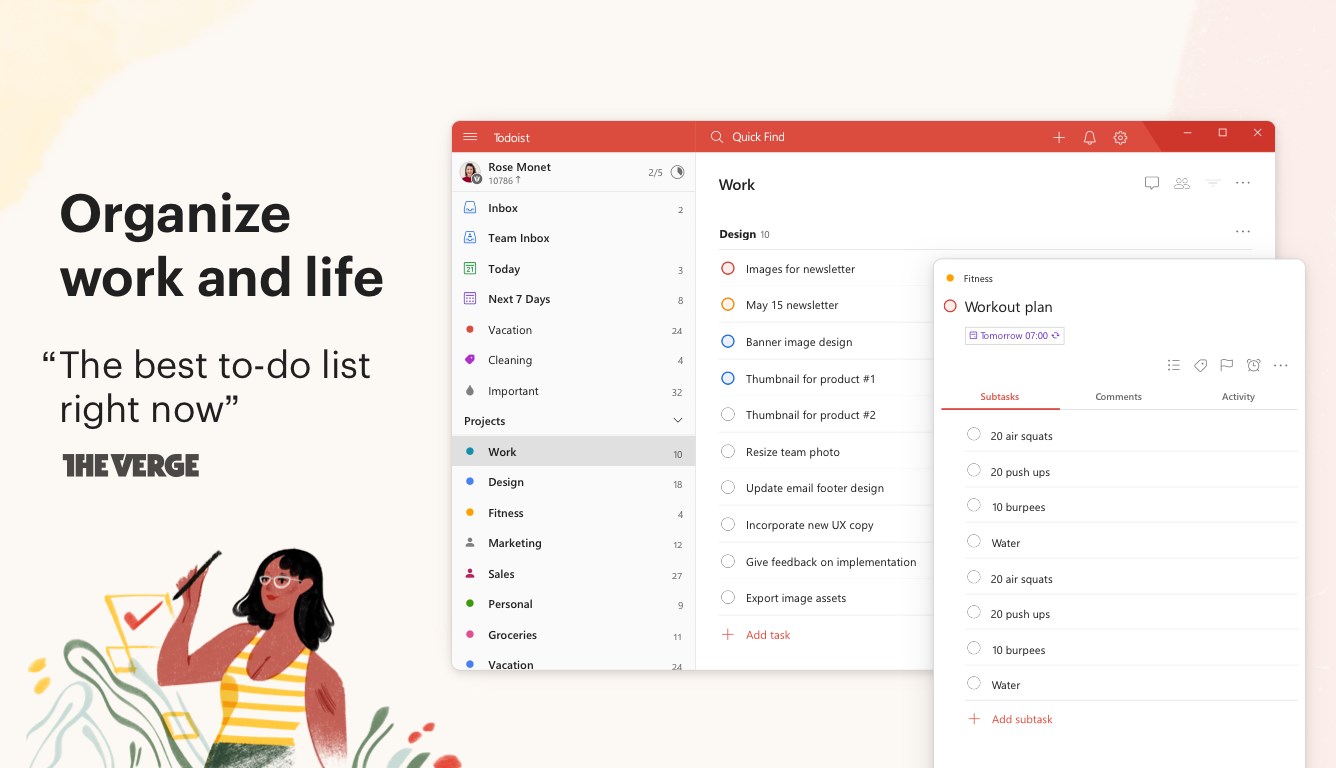Select the Cleaning label filter
The image size is (1336, 768).
click(573, 360)
